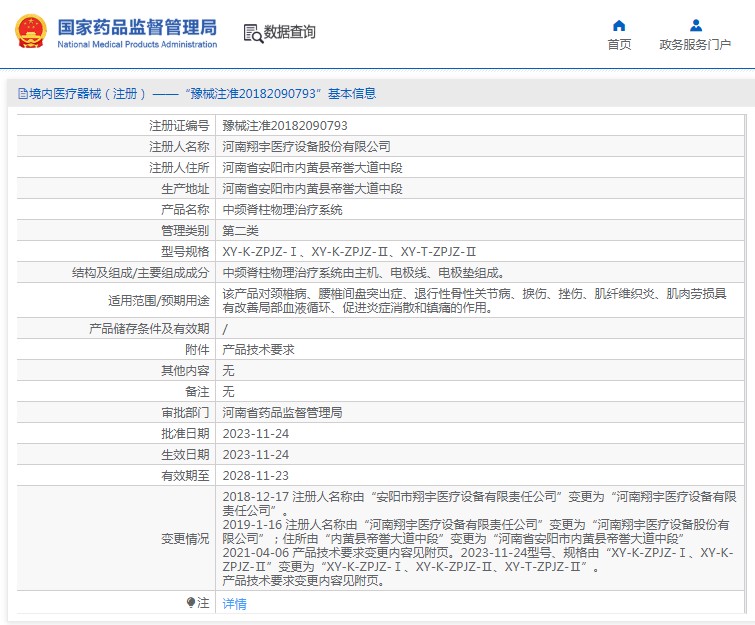
Task: Go to 首页 text link
Action: point(619,44)
